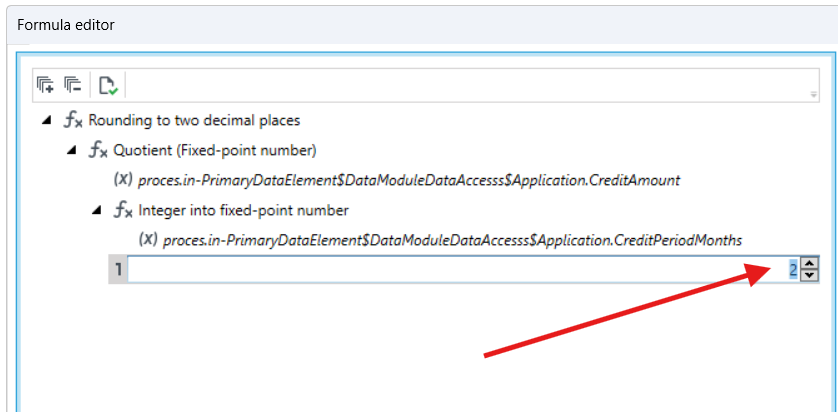Select the fx icon of Rounding to two decimal places
Viewport: 838px width, 412px height.
(73, 121)
